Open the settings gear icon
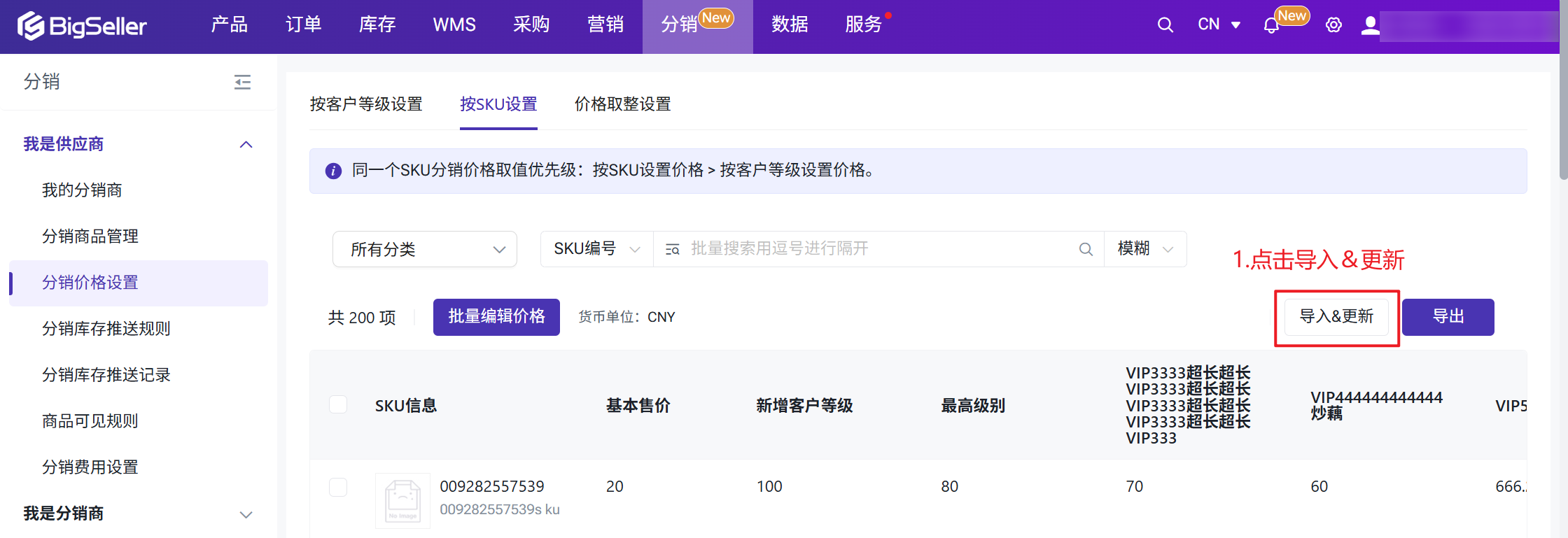 1333,25
